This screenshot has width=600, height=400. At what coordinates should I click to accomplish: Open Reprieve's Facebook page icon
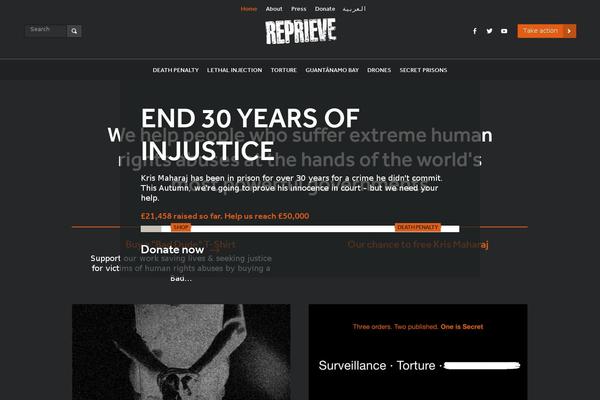pyautogui.click(x=475, y=31)
